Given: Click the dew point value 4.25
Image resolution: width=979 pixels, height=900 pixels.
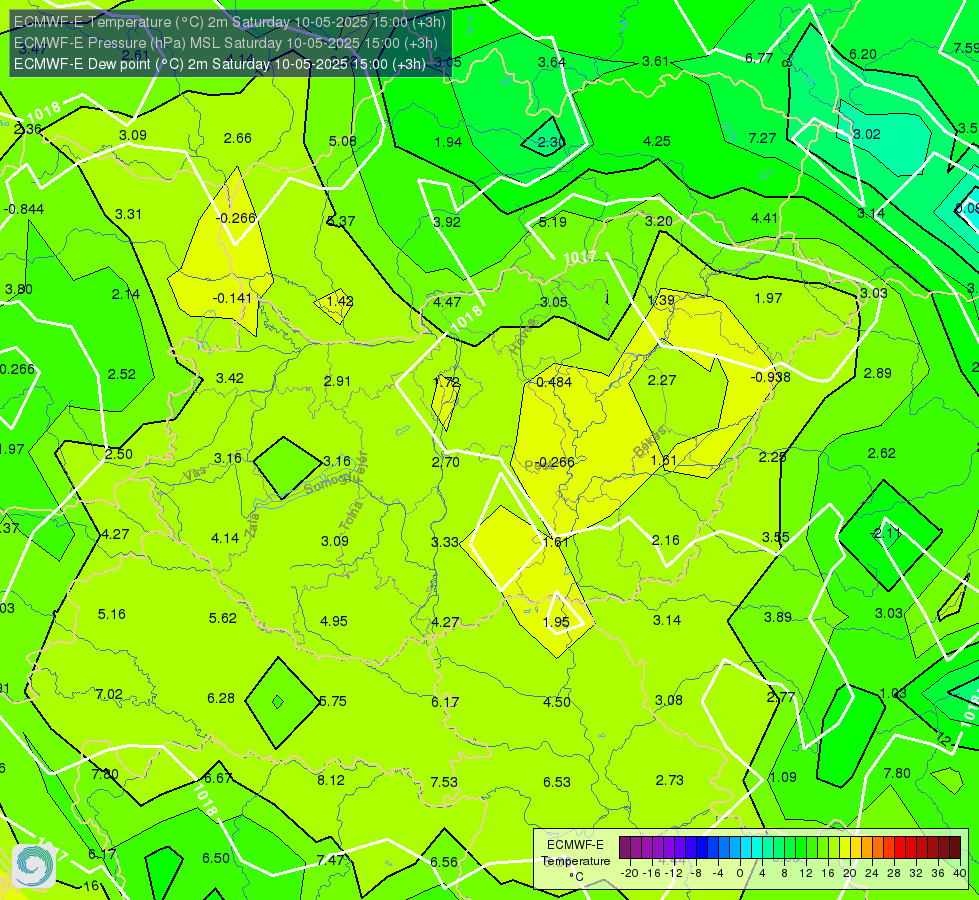Looking at the screenshot, I should click(x=657, y=141).
